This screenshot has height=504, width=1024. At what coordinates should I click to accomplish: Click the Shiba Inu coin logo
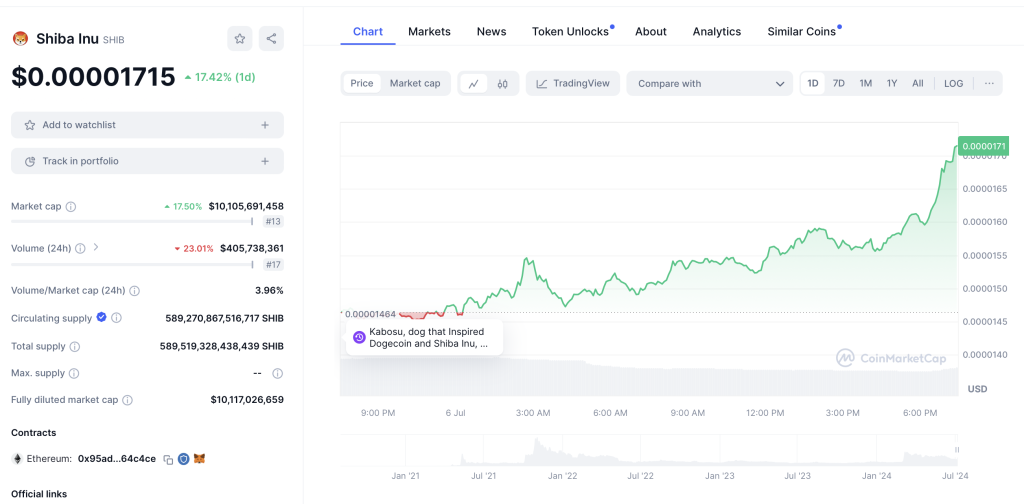coord(20,39)
